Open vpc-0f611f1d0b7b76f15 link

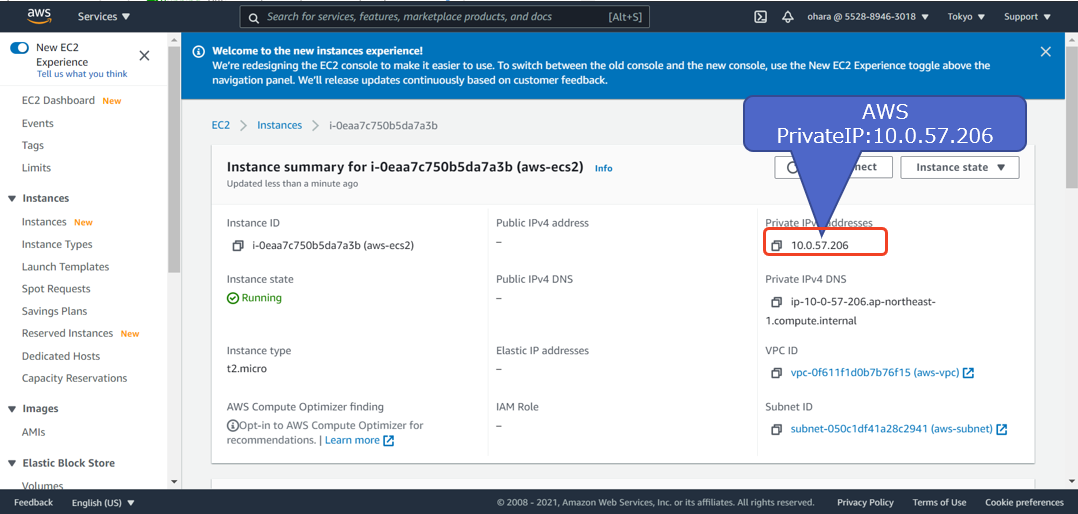point(872,372)
